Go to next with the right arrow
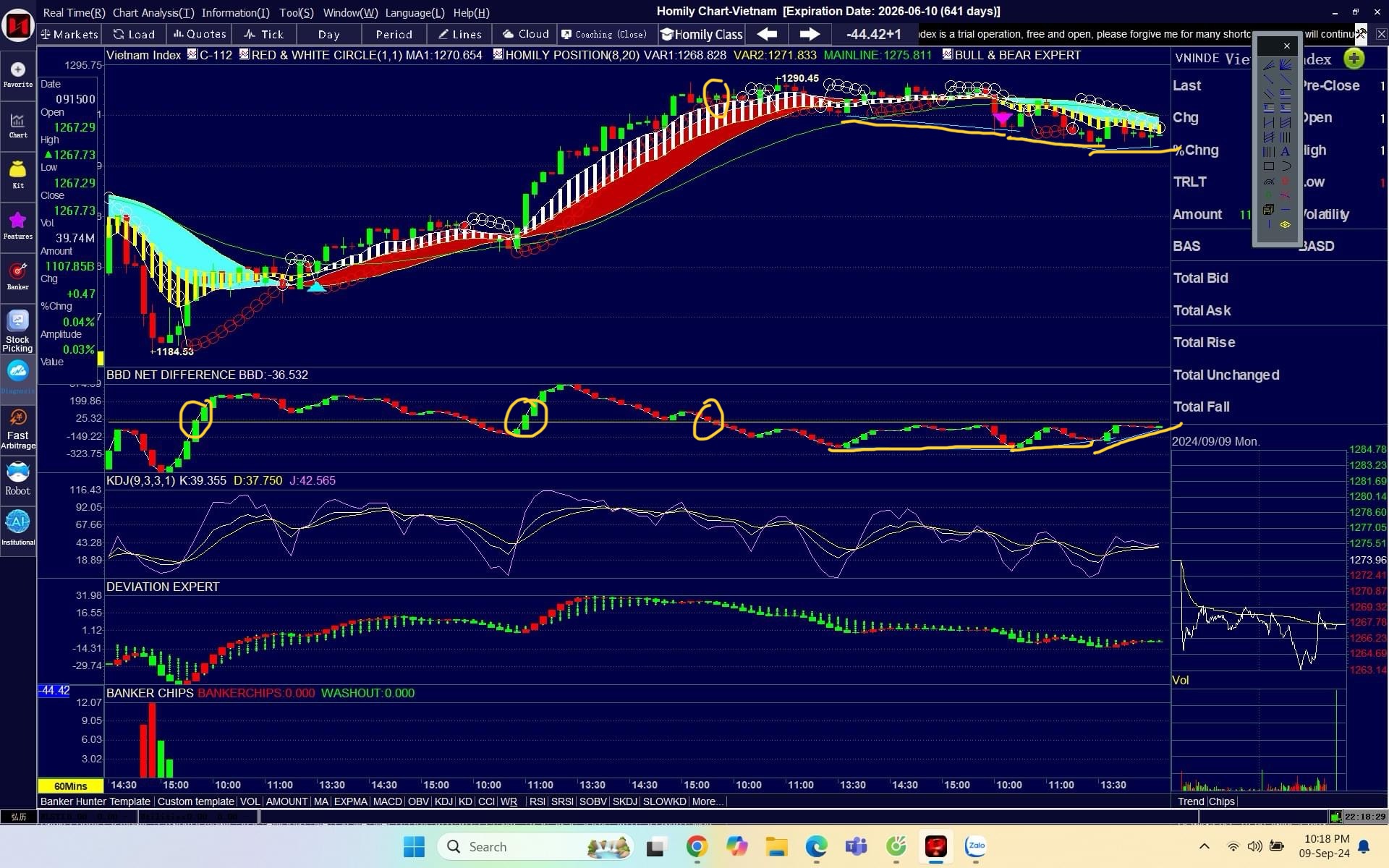The width and height of the screenshot is (1389, 868). pyautogui.click(x=810, y=34)
